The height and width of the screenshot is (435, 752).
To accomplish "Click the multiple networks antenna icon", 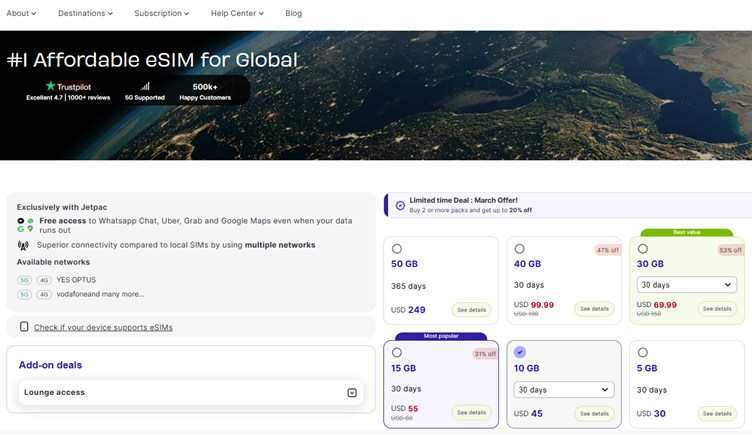I will (23, 245).
